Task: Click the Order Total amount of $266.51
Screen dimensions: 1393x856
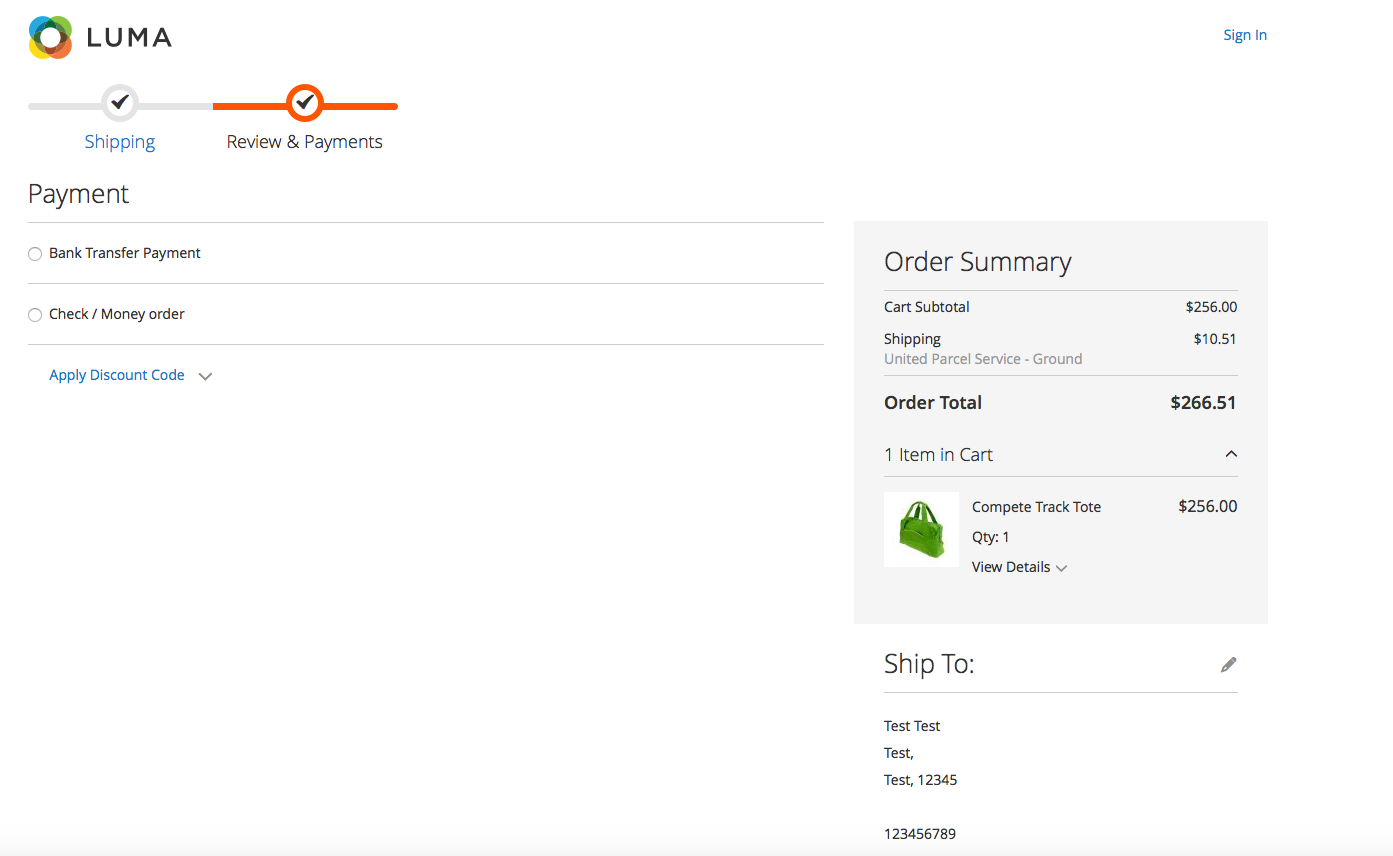Action: 1203,403
